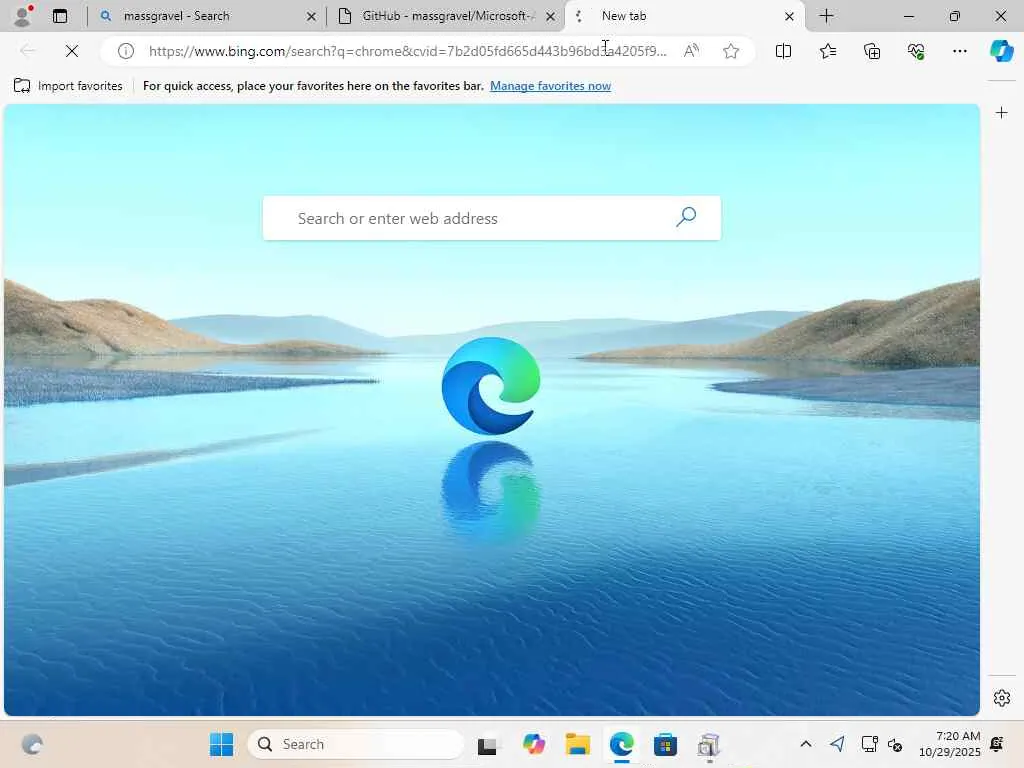Close the massgravel - Search tab
The height and width of the screenshot is (768, 1024).
tap(312, 16)
